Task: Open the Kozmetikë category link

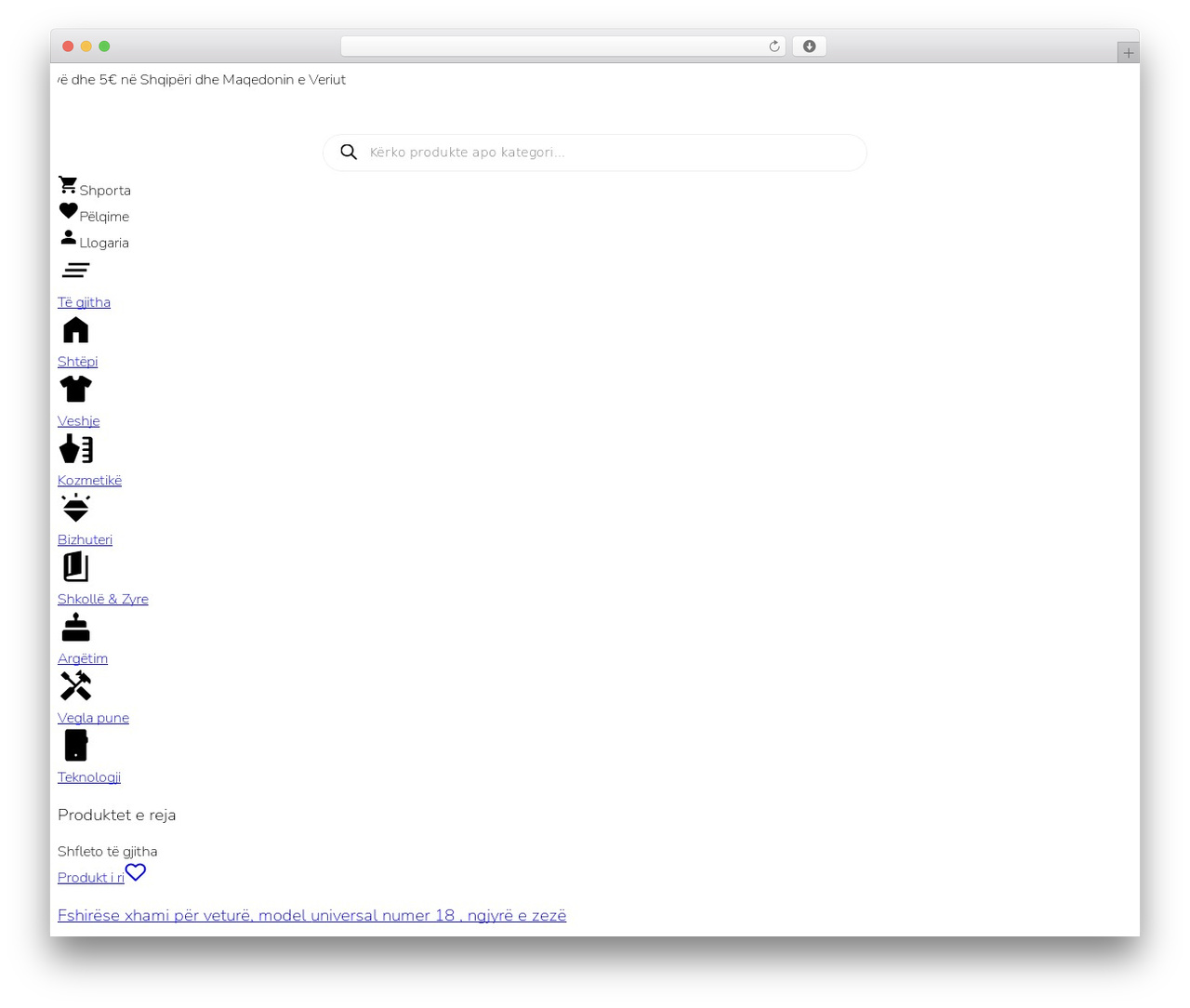Action: 89,481
